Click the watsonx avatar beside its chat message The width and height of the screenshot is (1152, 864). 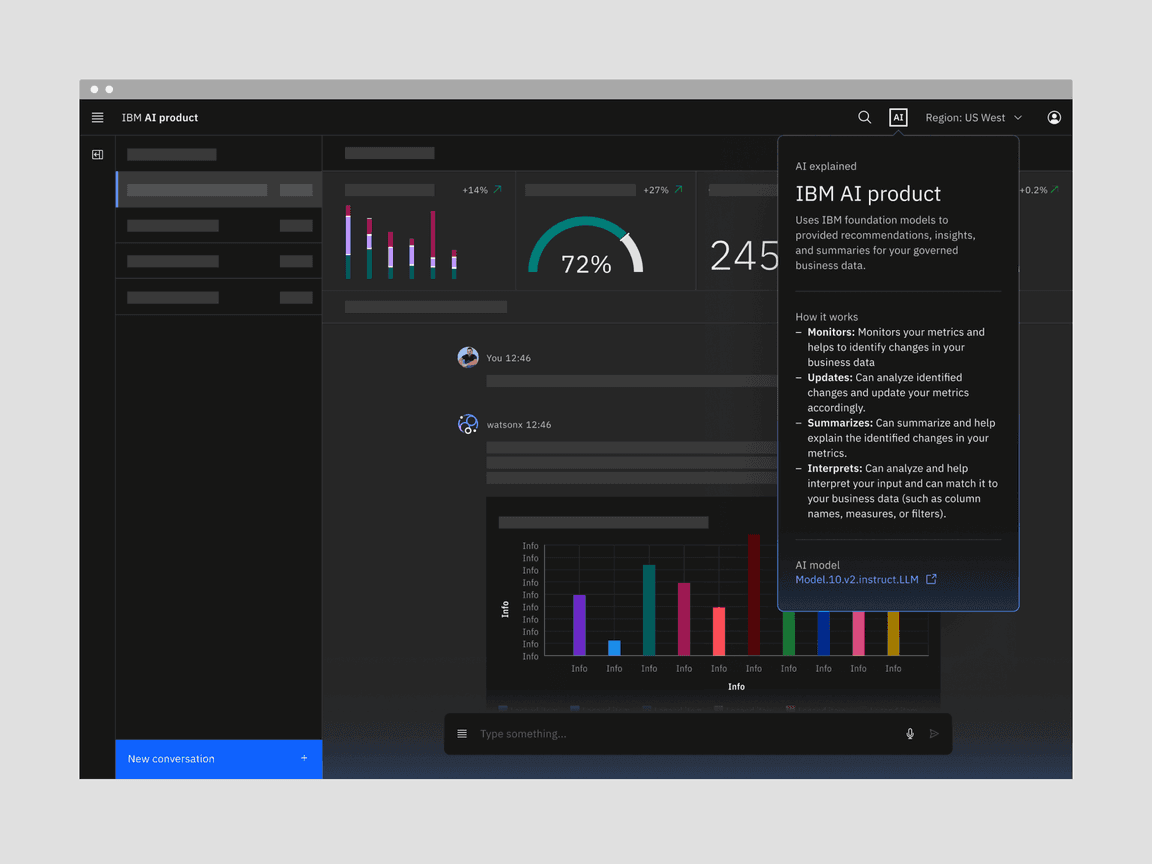click(x=467, y=424)
